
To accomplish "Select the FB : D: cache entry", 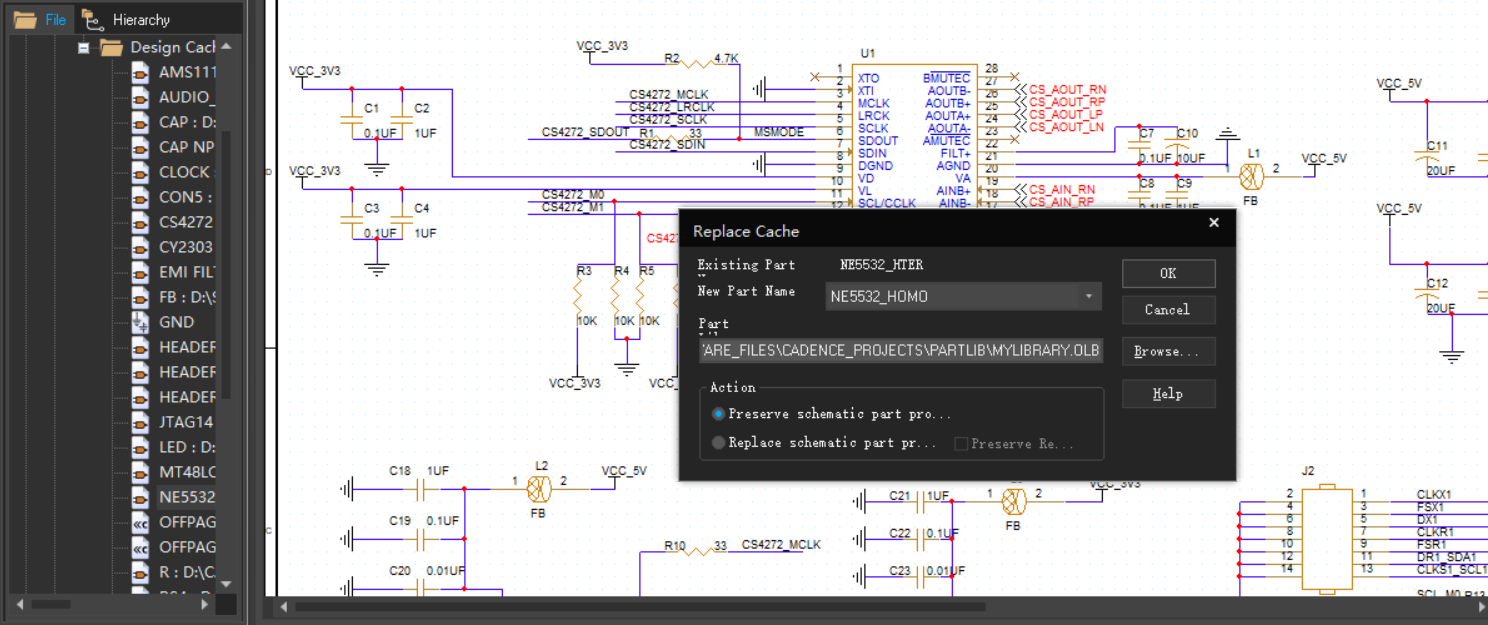I will click(187, 297).
